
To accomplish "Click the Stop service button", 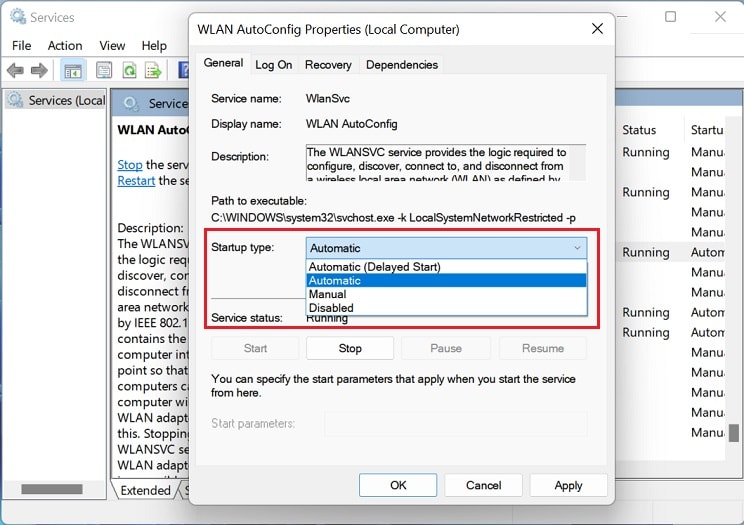I will [350, 348].
